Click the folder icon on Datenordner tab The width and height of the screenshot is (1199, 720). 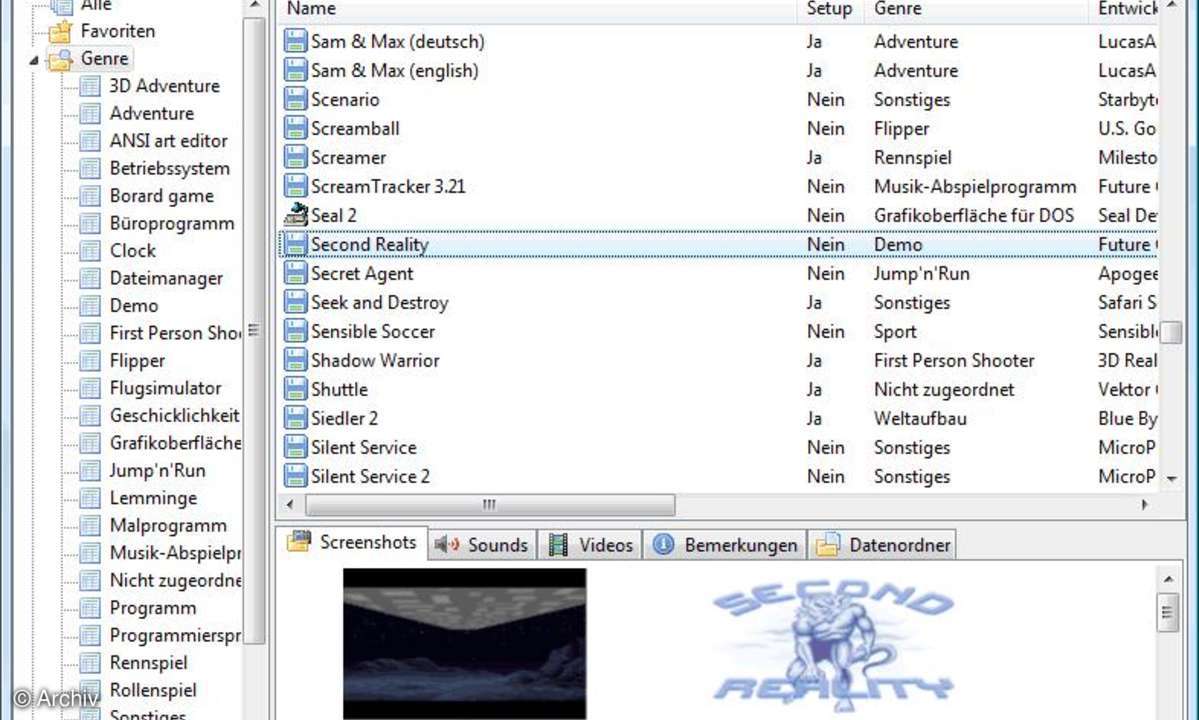click(827, 545)
